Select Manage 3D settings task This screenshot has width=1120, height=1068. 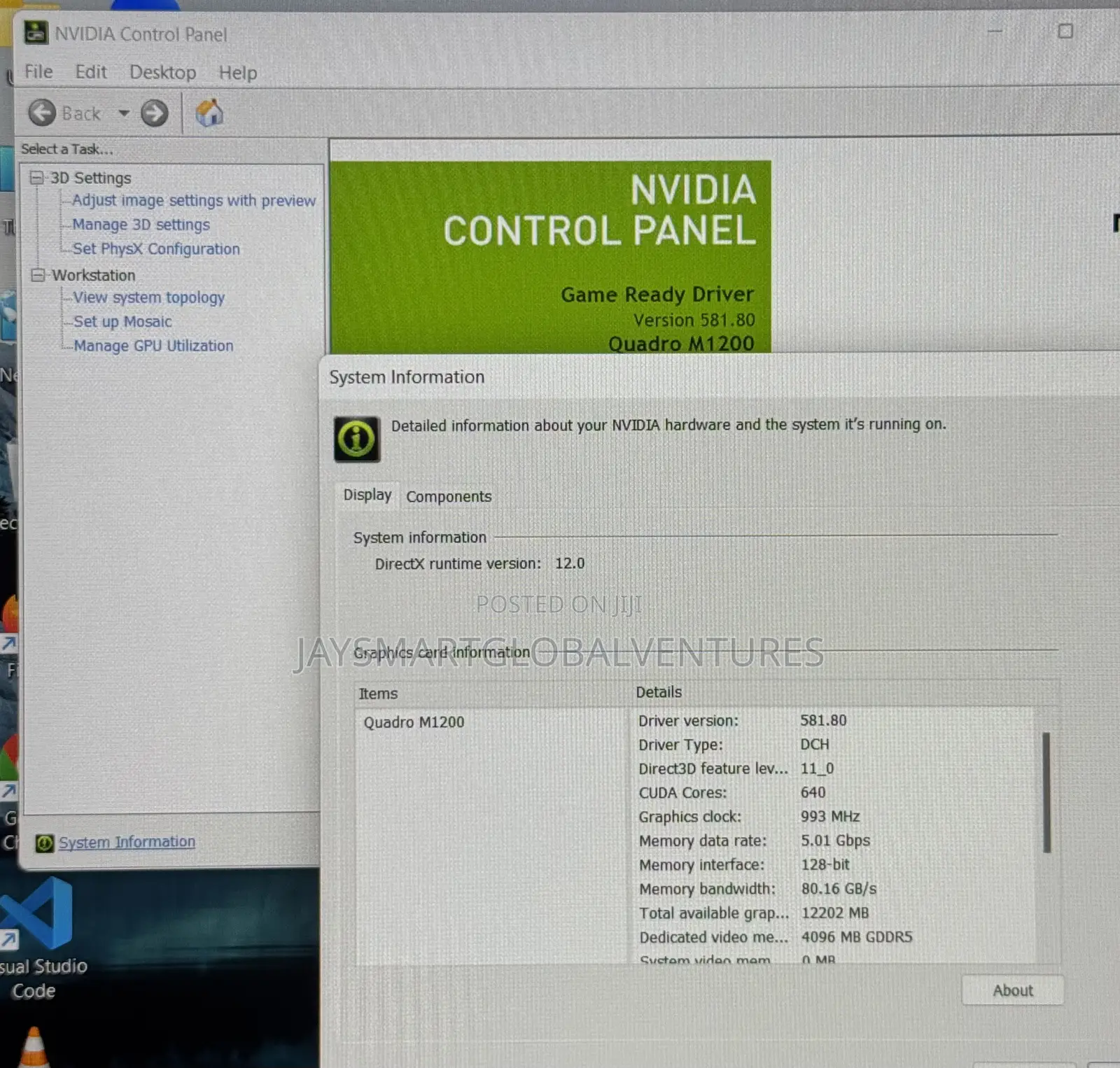tap(141, 225)
